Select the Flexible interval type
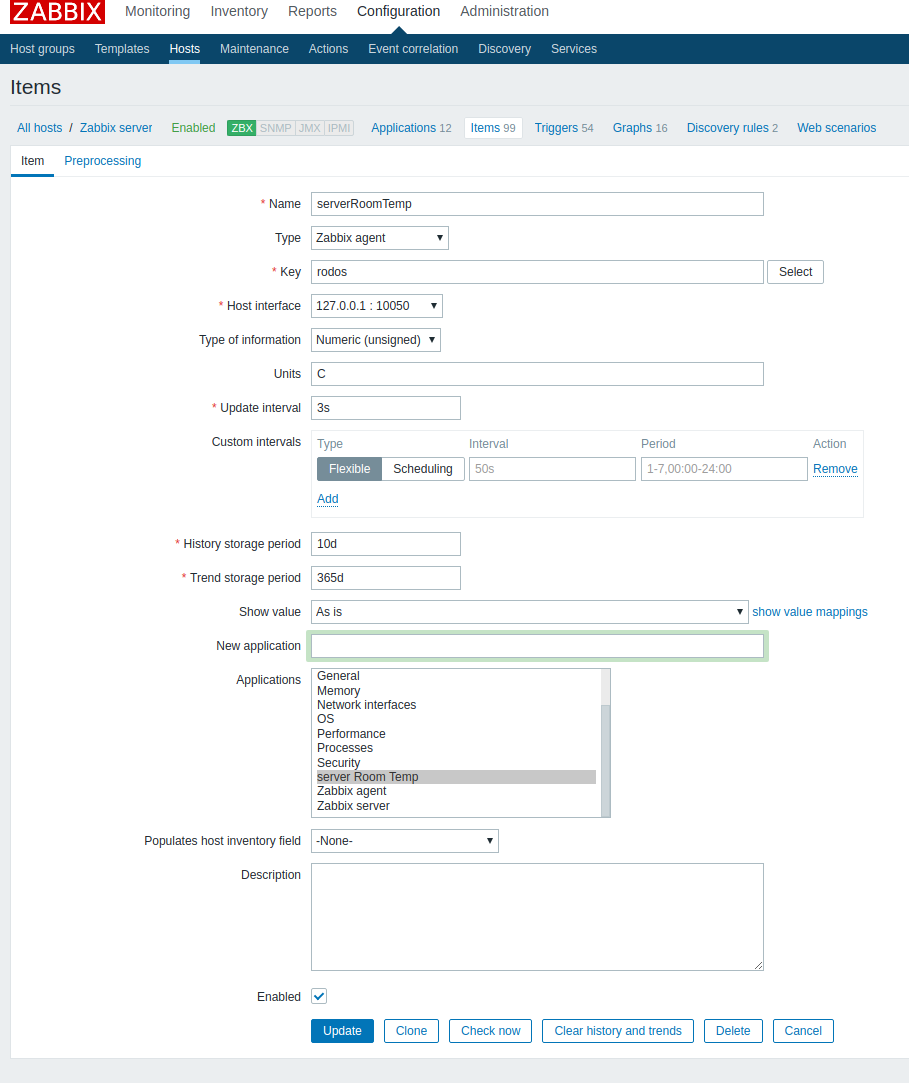 click(x=350, y=469)
